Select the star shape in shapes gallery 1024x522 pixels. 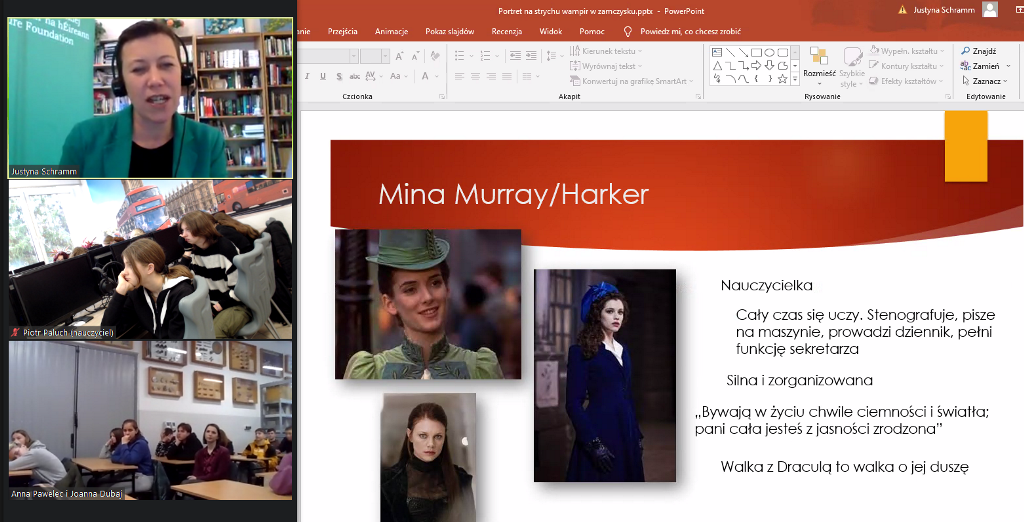782,78
